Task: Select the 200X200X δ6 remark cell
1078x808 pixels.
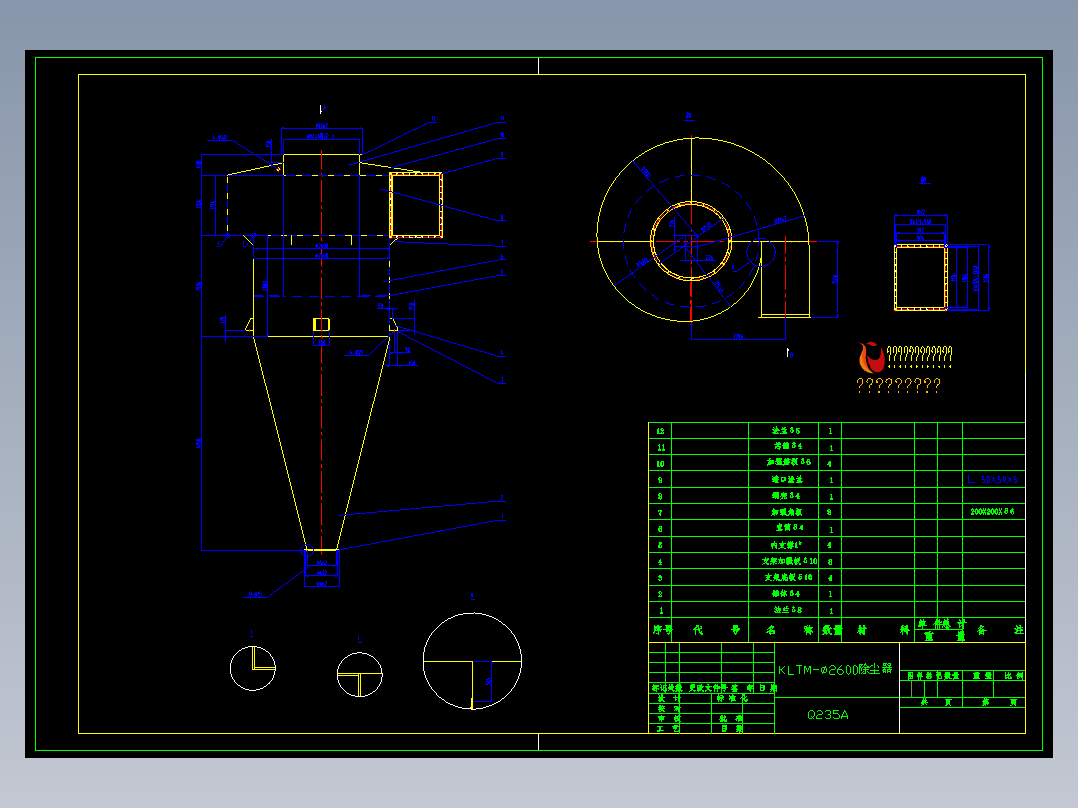Action: coord(992,512)
